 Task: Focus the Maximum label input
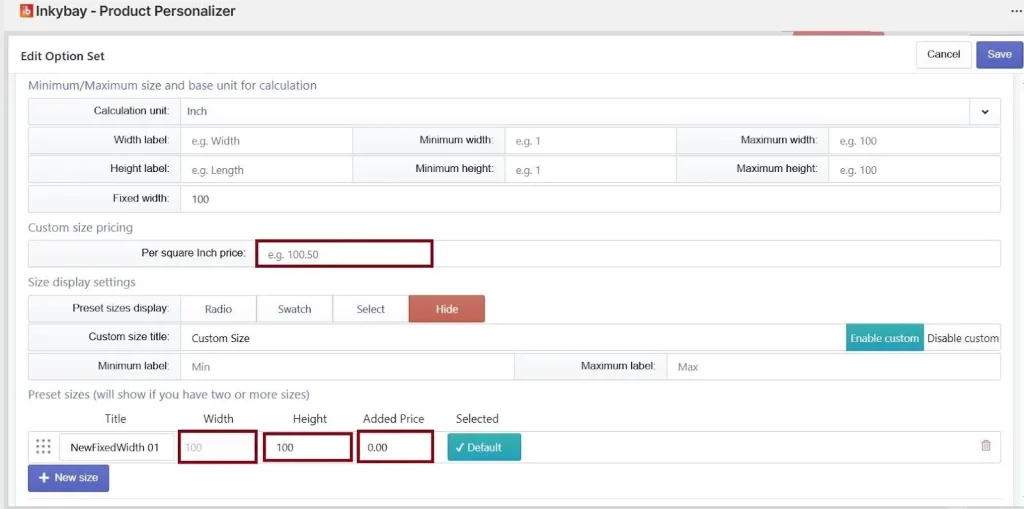pos(833,367)
